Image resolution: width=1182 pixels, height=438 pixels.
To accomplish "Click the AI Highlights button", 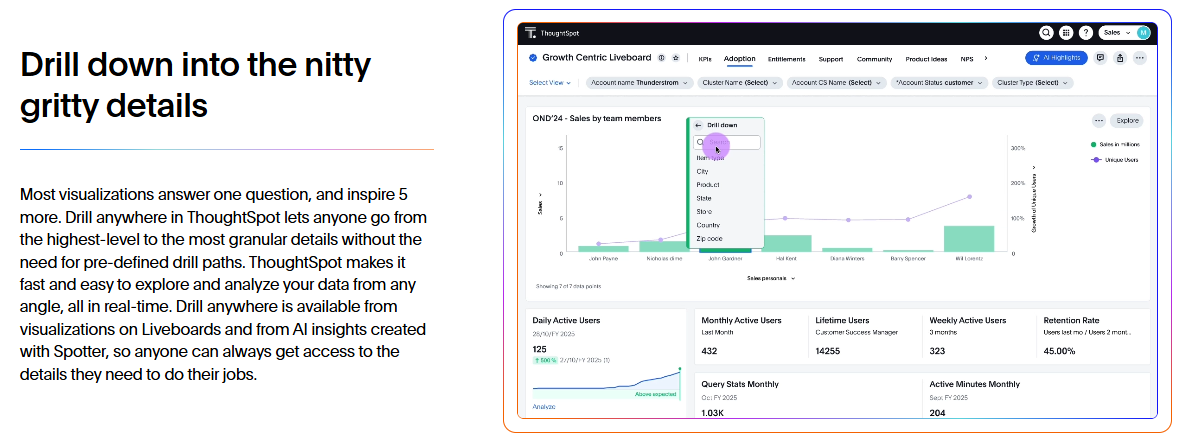I will [x=1056, y=58].
